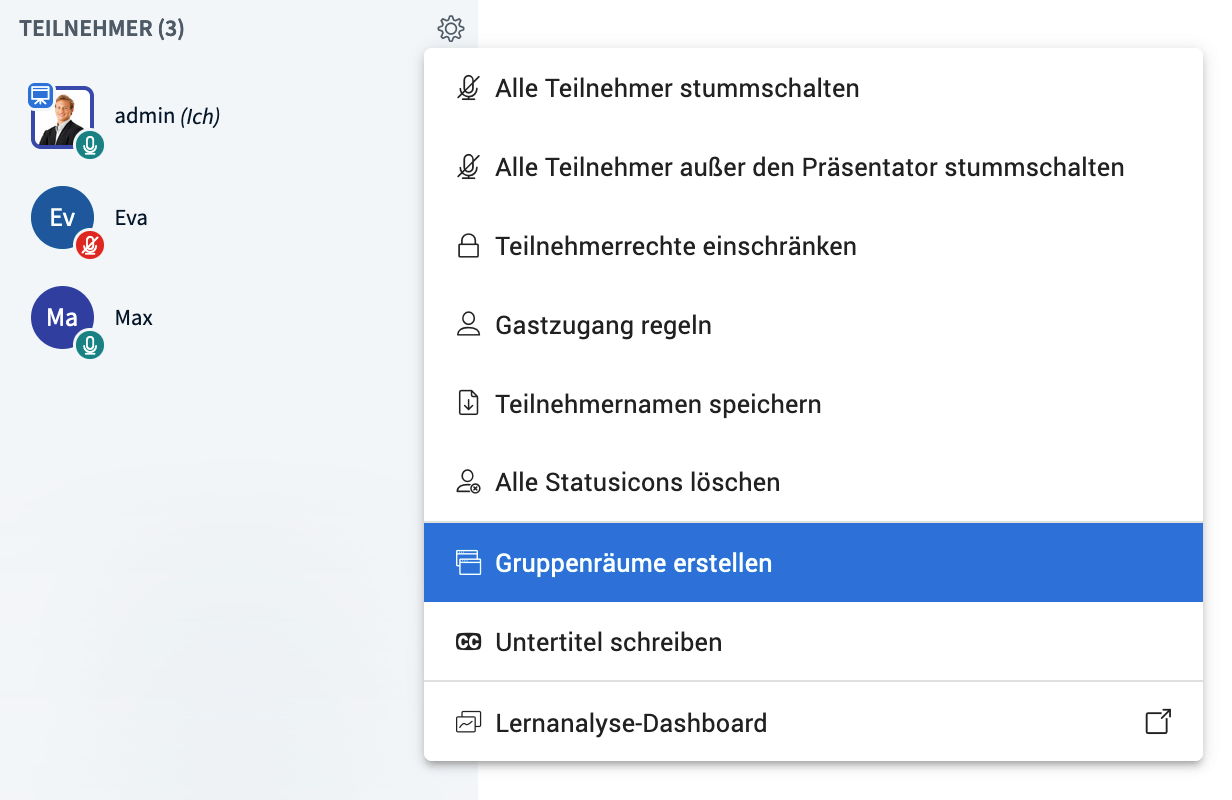Click Max's green microphone badge
Image resolution: width=1232 pixels, height=800 pixels.
point(90,345)
